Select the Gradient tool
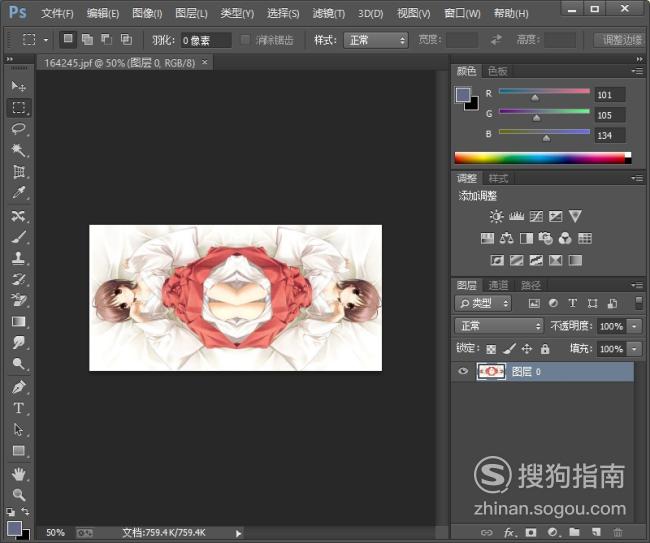This screenshot has height=543, width=650. tap(18, 322)
